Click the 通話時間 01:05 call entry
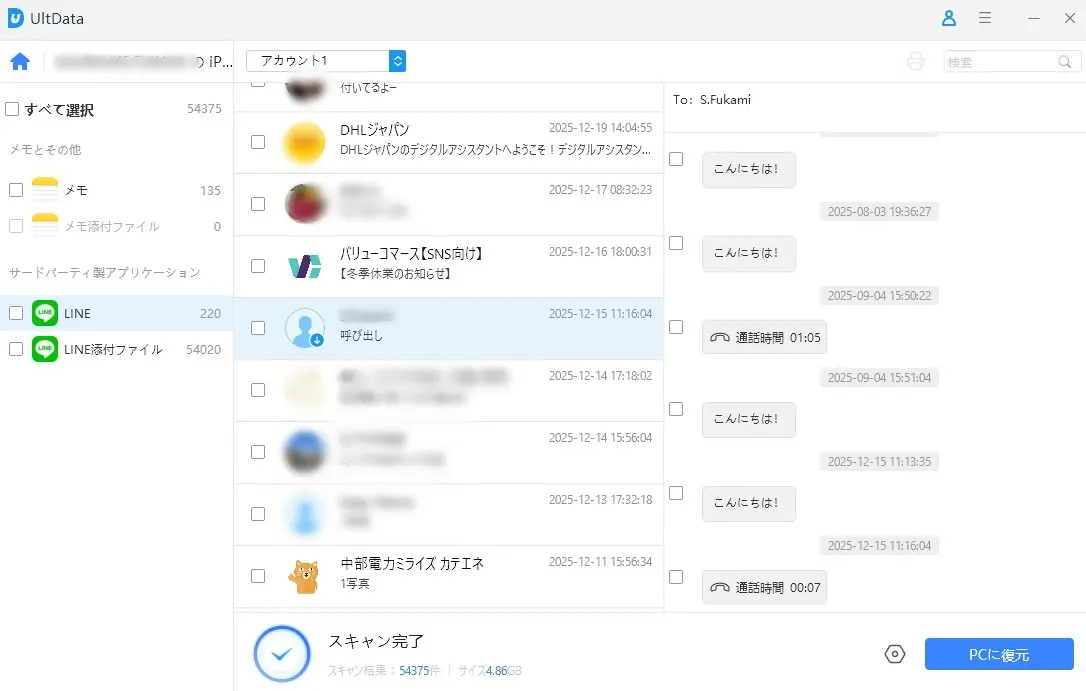The image size is (1086, 691). 764,337
